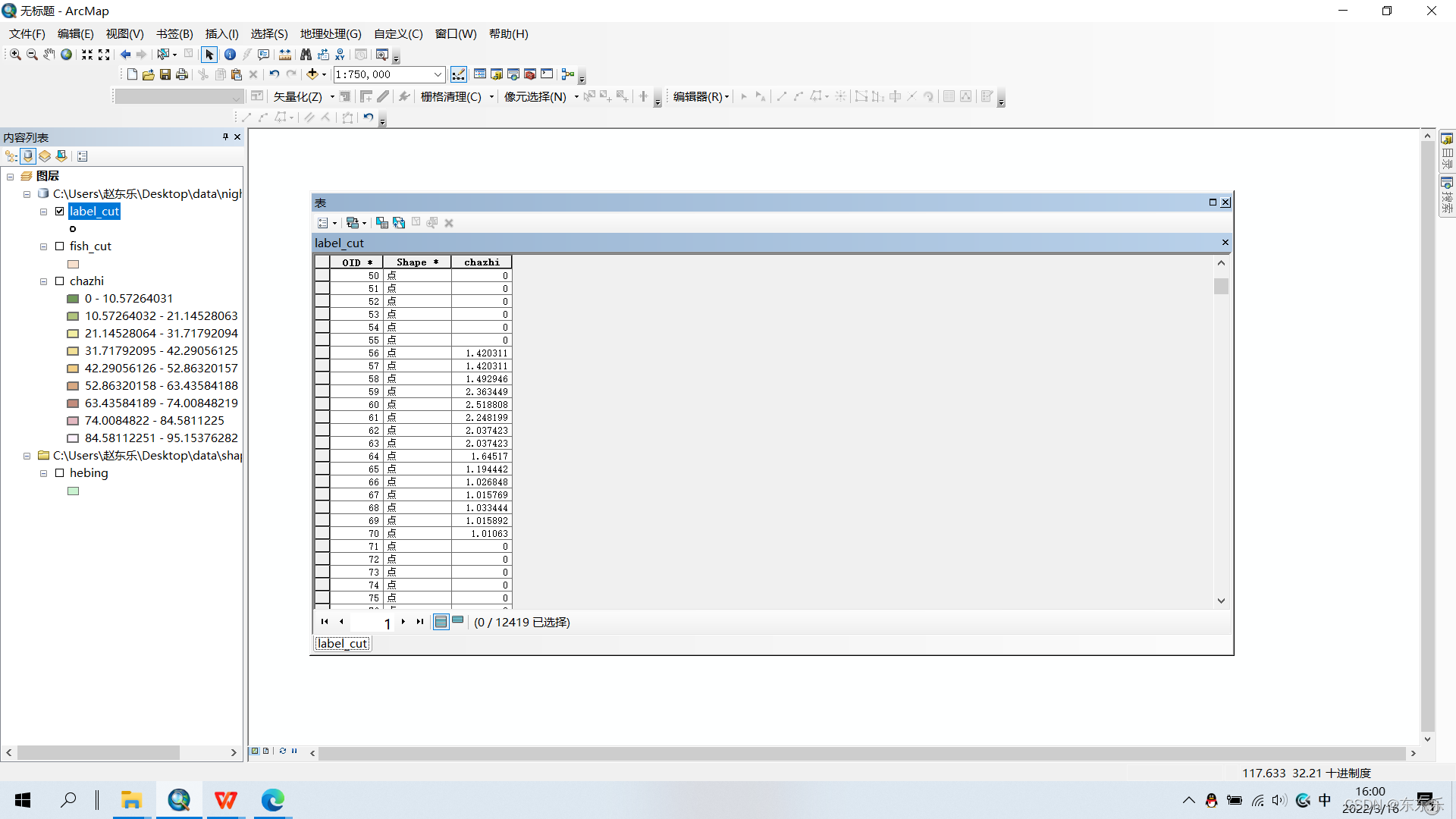Image resolution: width=1456 pixels, height=819 pixels.
Task: Open the map scale dropdown
Action: click(438, 74)
